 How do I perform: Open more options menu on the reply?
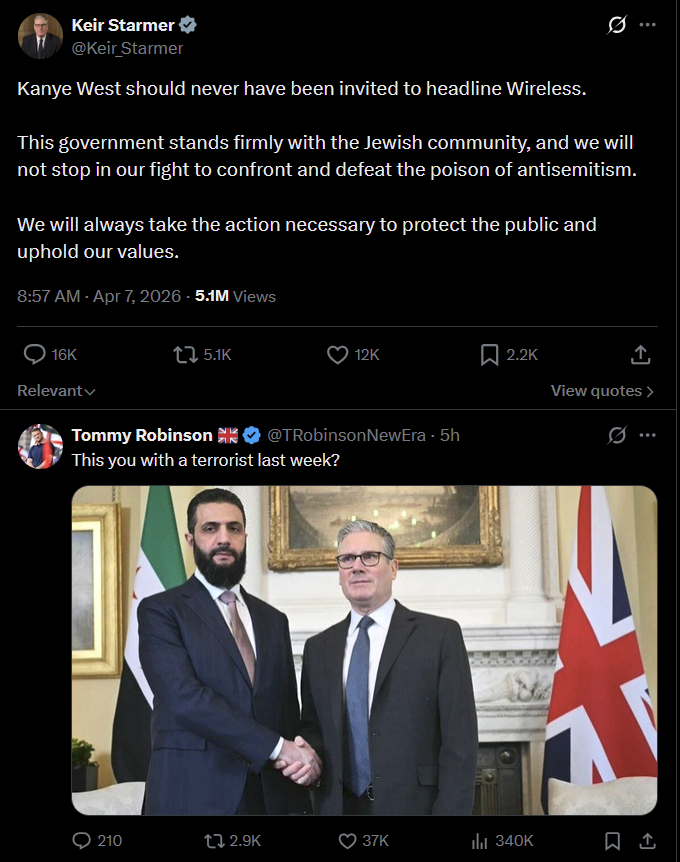click(648, 435)
